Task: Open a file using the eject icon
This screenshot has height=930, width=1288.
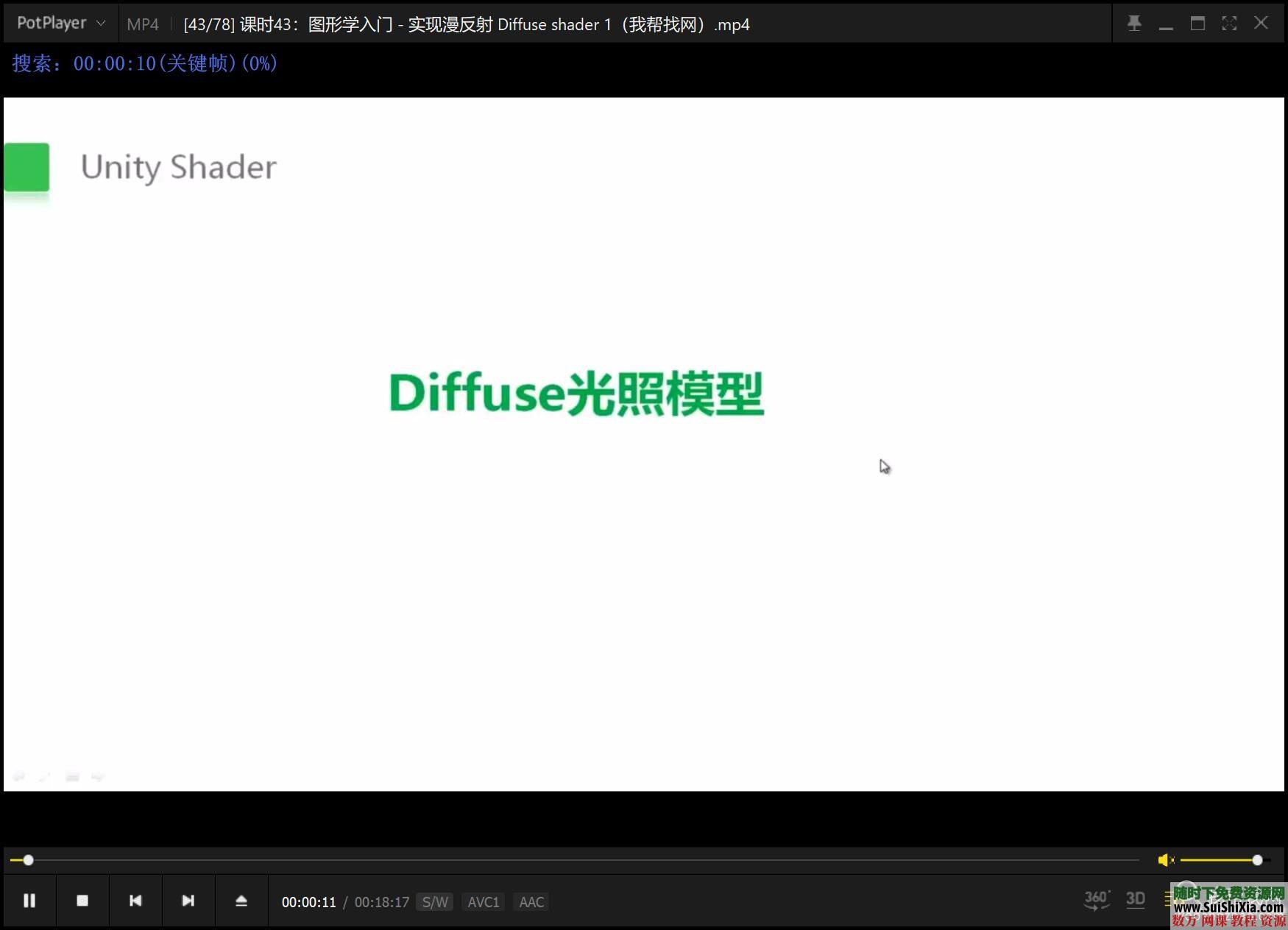Action: click(x=241, y=900)
